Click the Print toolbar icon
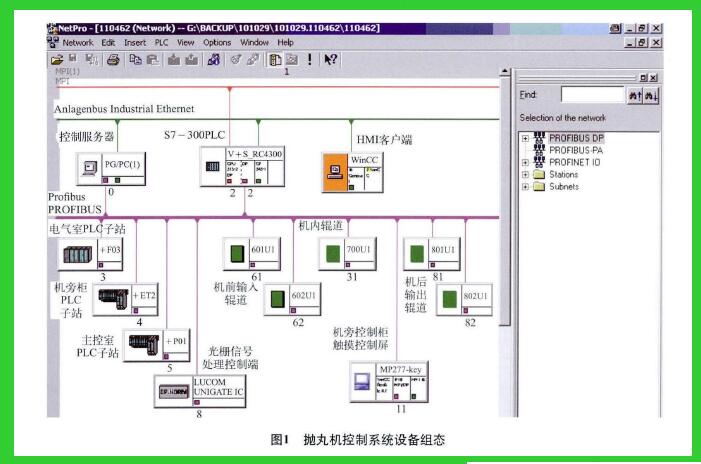This screenshot has width=701, height=464. (x=113, y=59)
